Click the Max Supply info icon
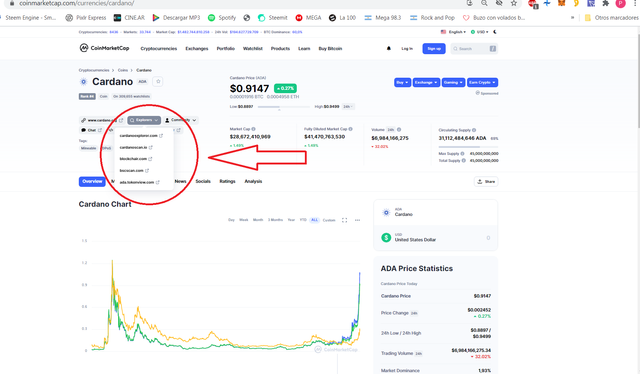Image resolution: width=640 pixels, height=374 pixels. point(462,154)
